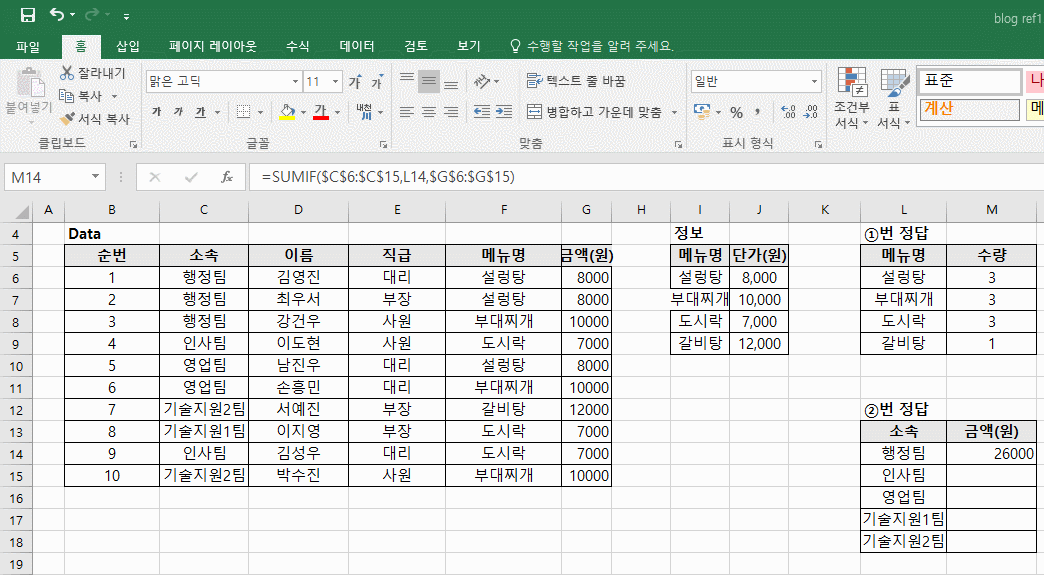Toggle middle vertical alignment
Viewport: 1044px width, 575px height.
(429, 81)
